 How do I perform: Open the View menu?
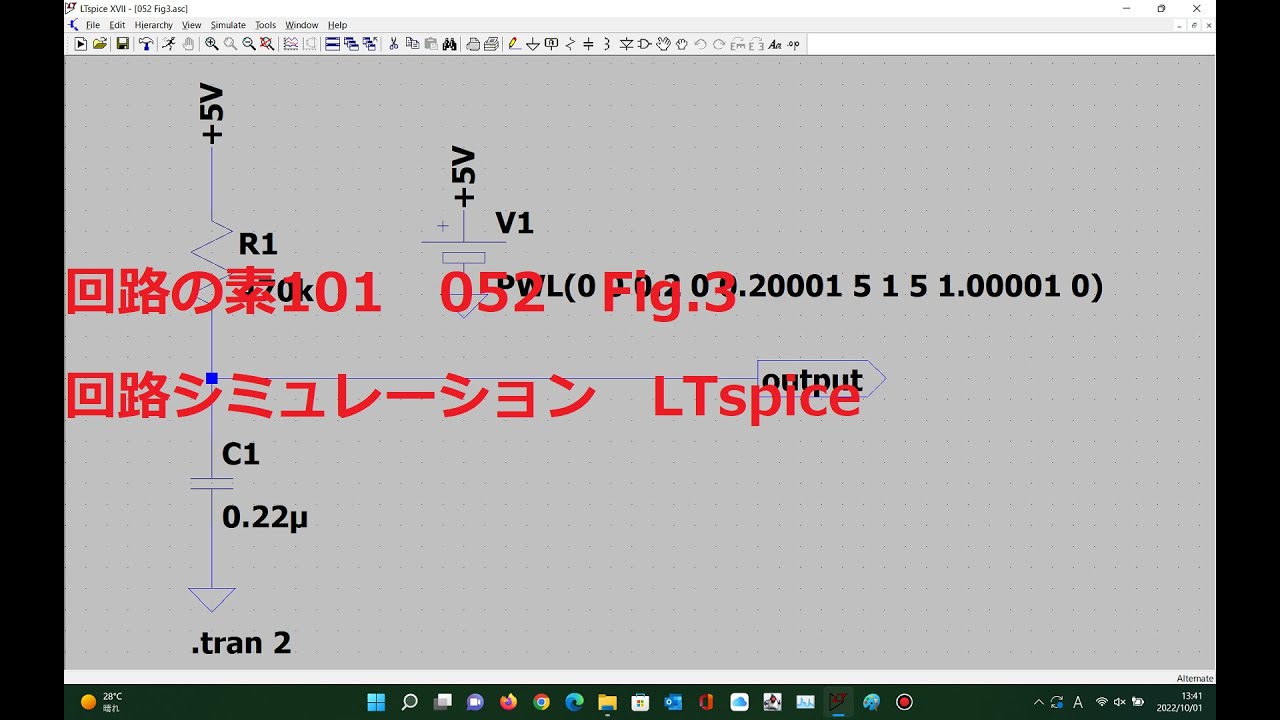191,25
